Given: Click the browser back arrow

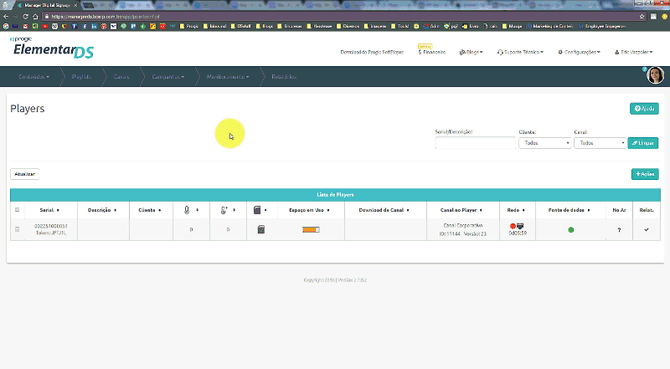Looking at the screenshot, I should (6, 16).
